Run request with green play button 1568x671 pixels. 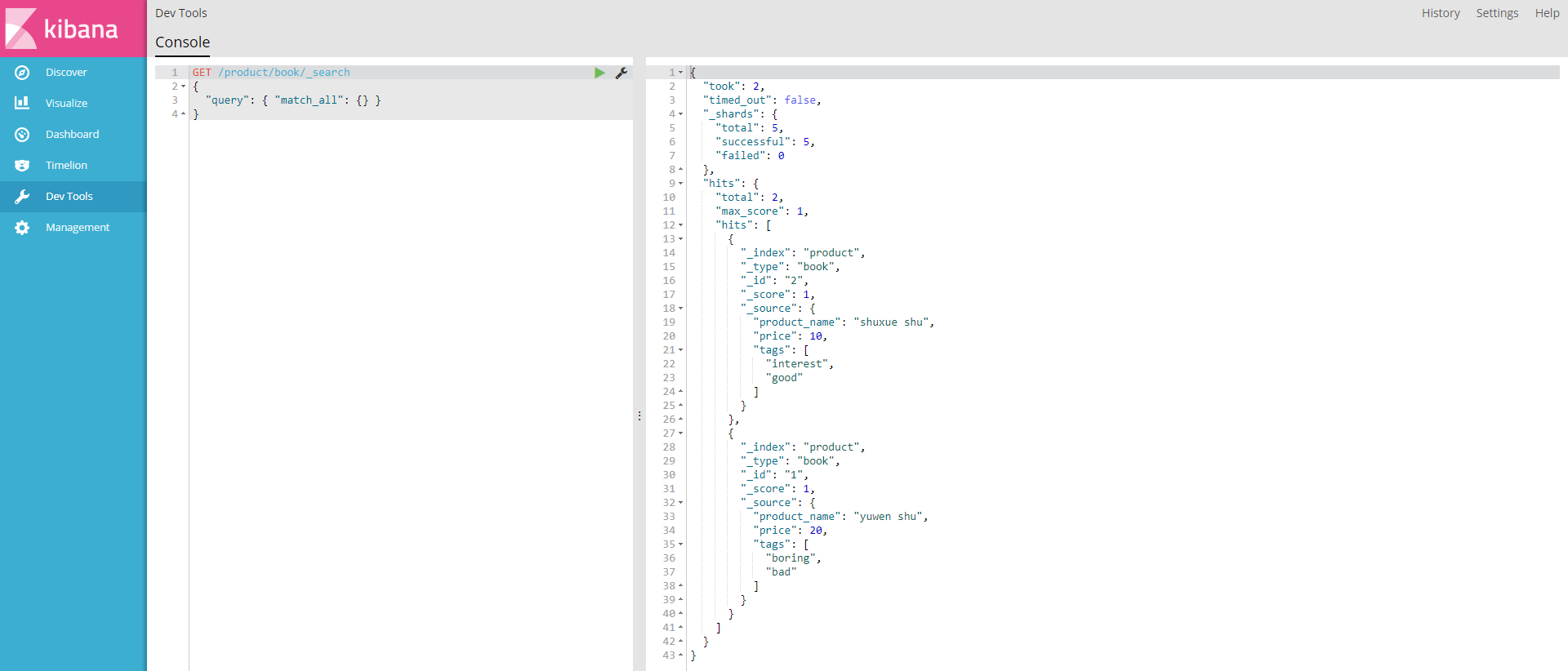pyautogui.click(x=599, y=73)
